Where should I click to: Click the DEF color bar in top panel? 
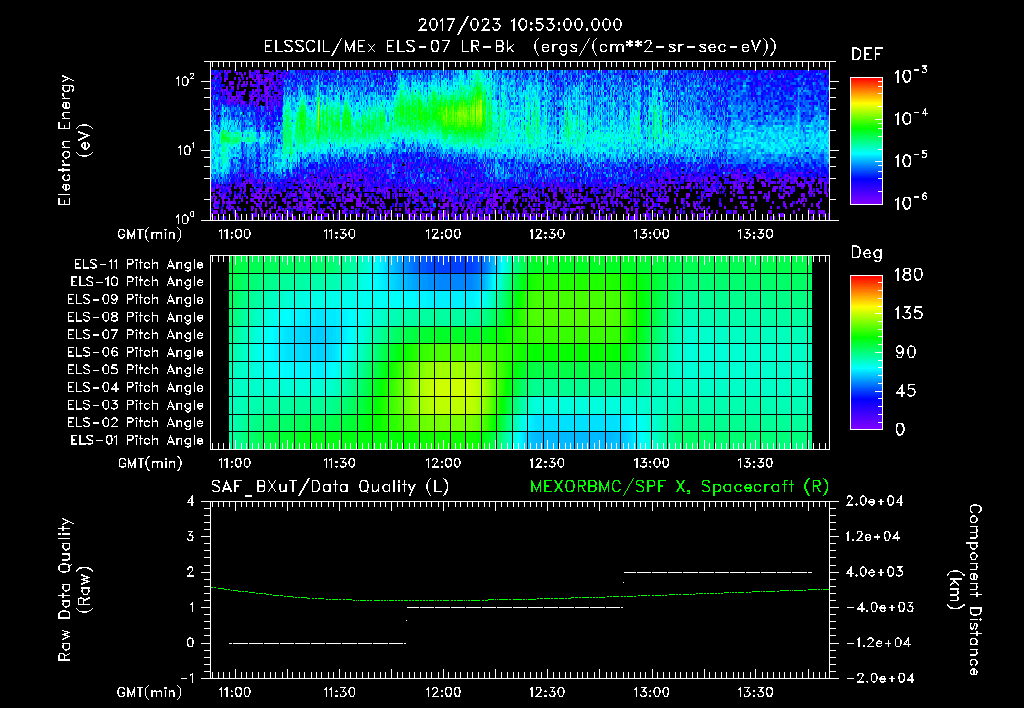866,140
